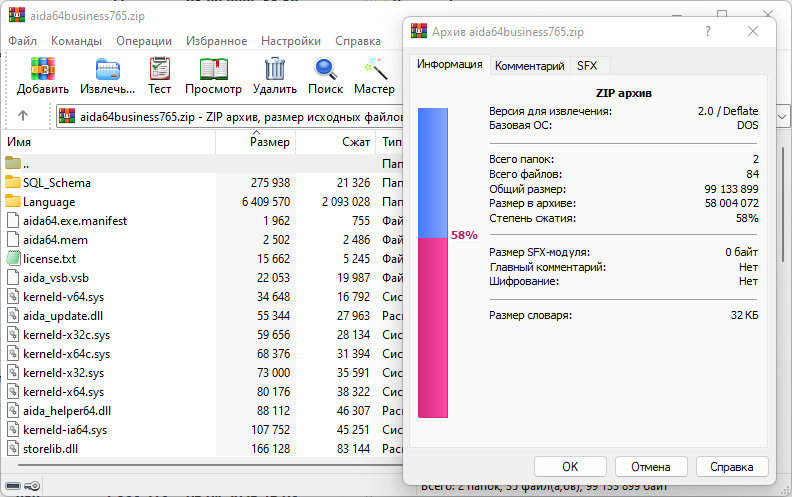The image size is (792, 497).
Task: Open the Операции menu
Action: pos(144,41)
